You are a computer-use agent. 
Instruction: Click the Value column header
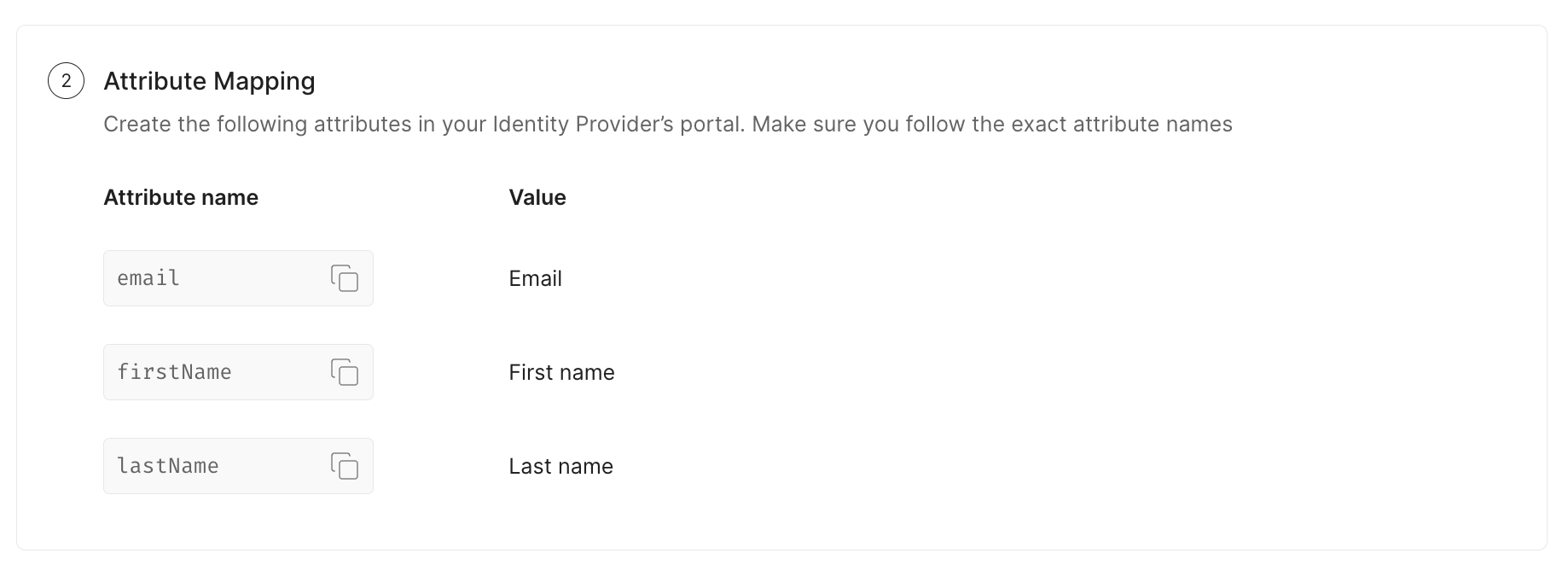pos(537,197)
